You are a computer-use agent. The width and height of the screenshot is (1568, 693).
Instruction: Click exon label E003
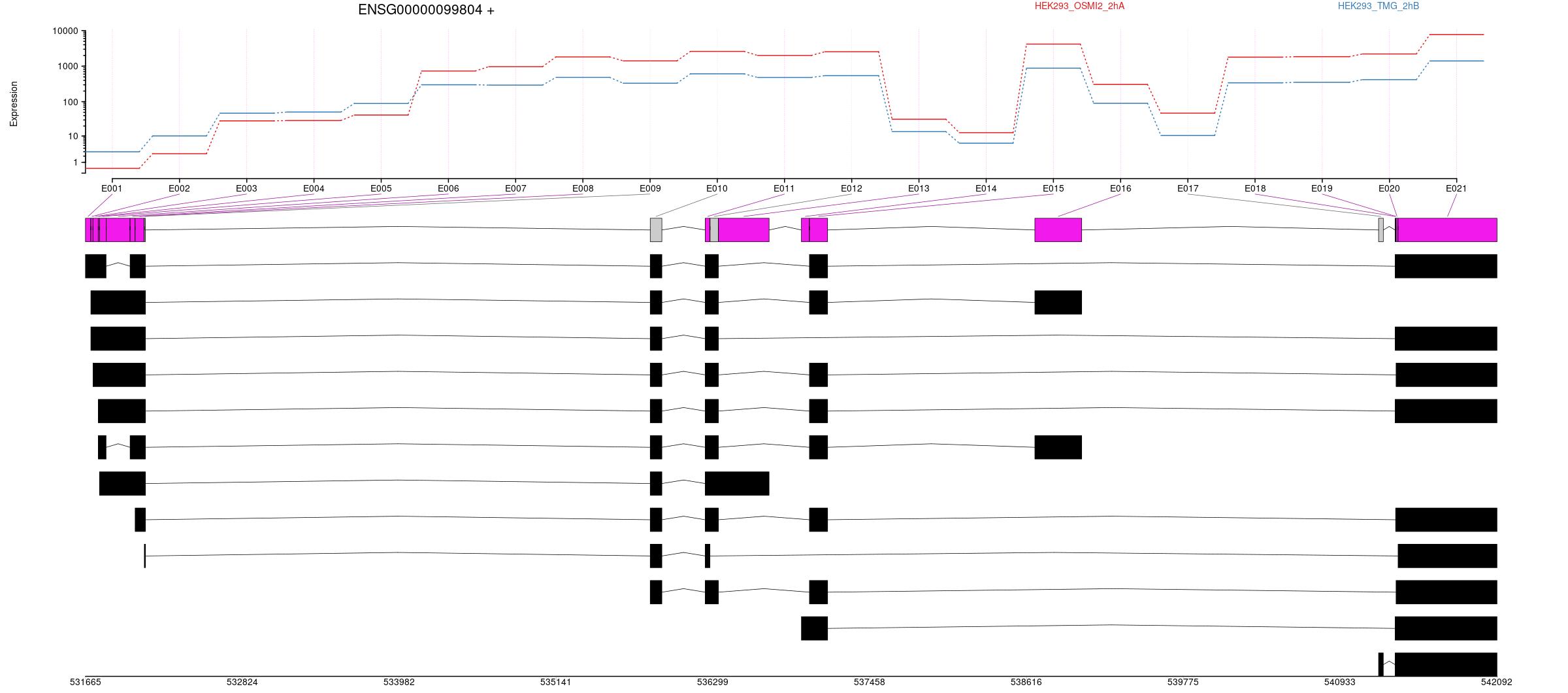[x=246, y=189]
